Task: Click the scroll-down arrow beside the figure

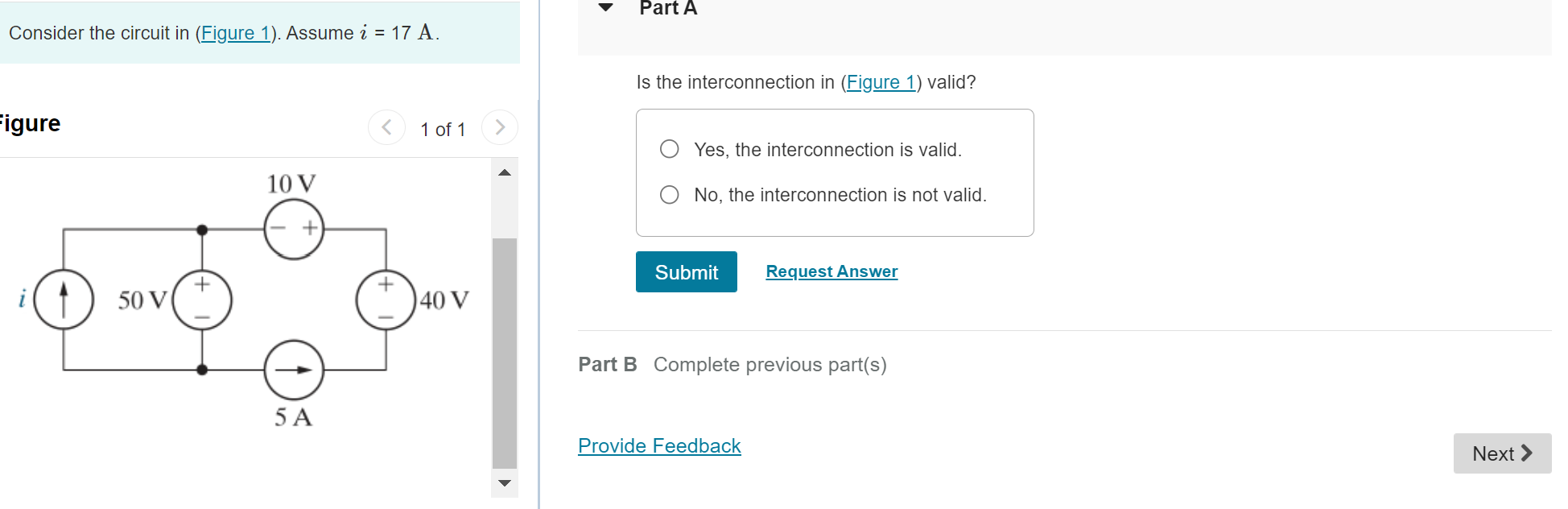Action: [x=505, y=483]
